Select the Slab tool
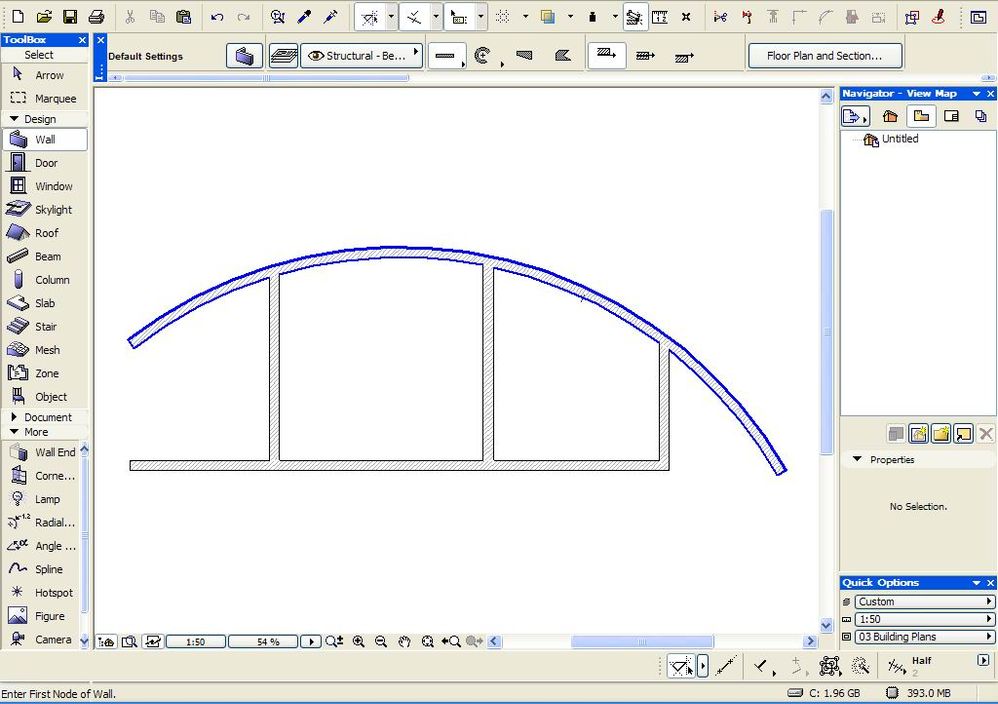 pos(45,303)
